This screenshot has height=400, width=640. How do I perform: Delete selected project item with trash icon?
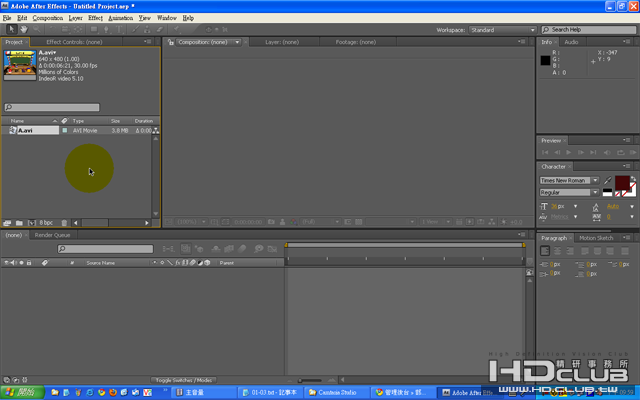[64, 223]
